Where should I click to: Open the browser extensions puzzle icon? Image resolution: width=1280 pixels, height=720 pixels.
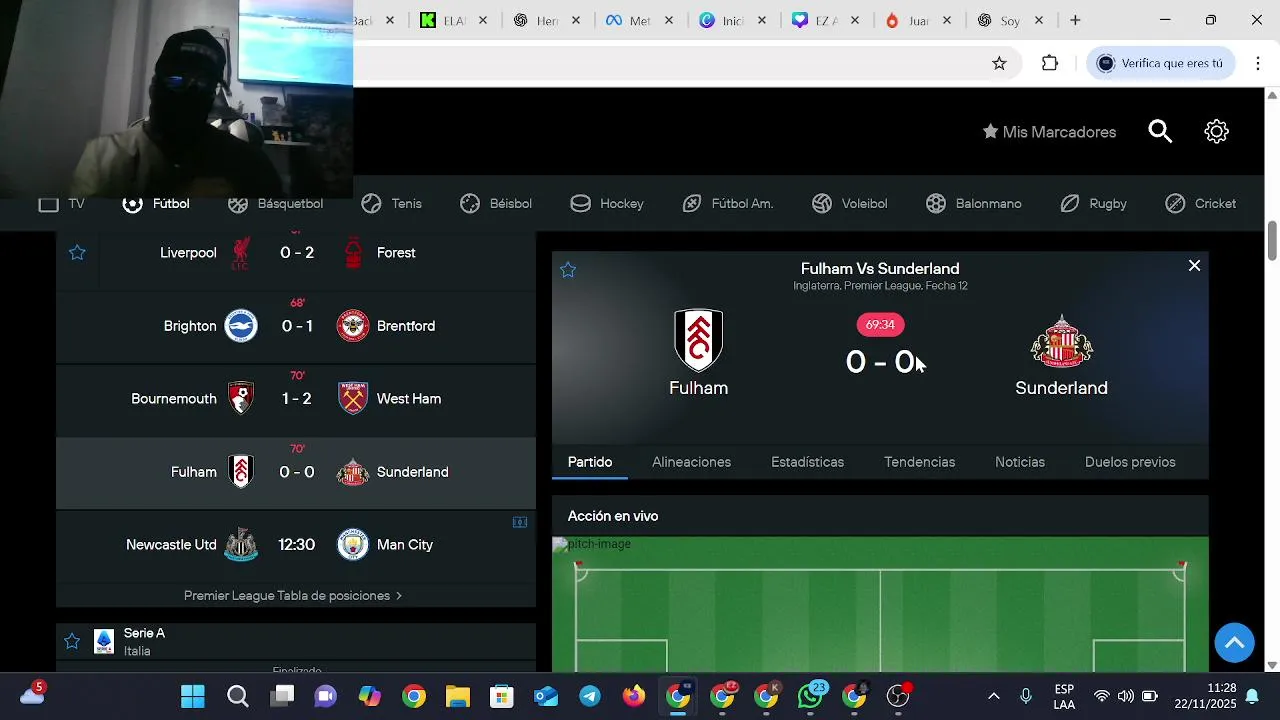click(x=1049, y=63)
